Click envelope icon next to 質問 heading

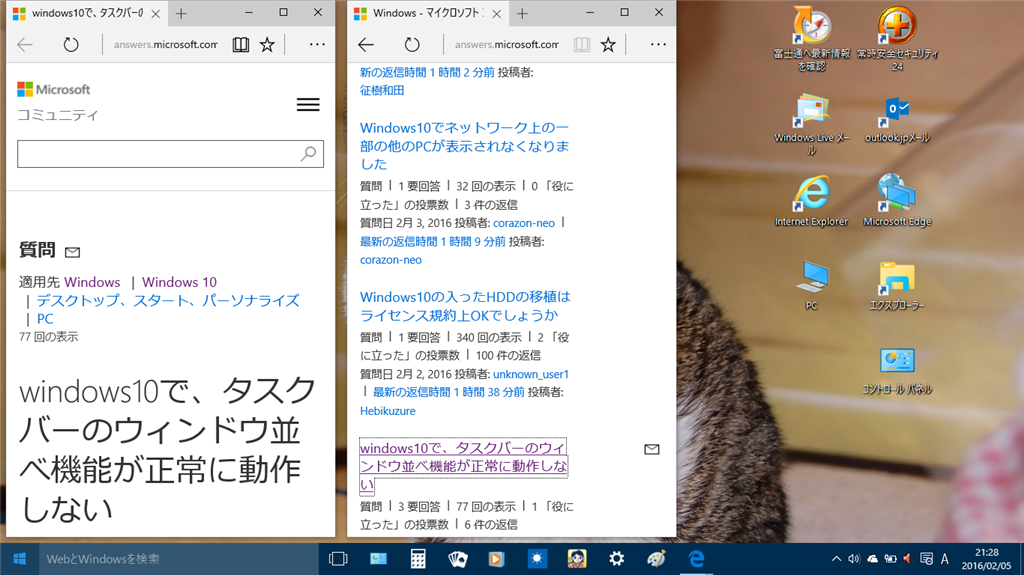(x=72, y=252)
